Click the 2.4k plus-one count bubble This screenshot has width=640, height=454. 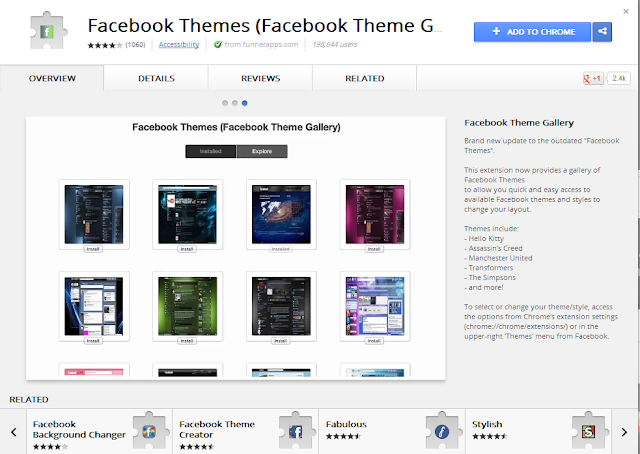619,78
